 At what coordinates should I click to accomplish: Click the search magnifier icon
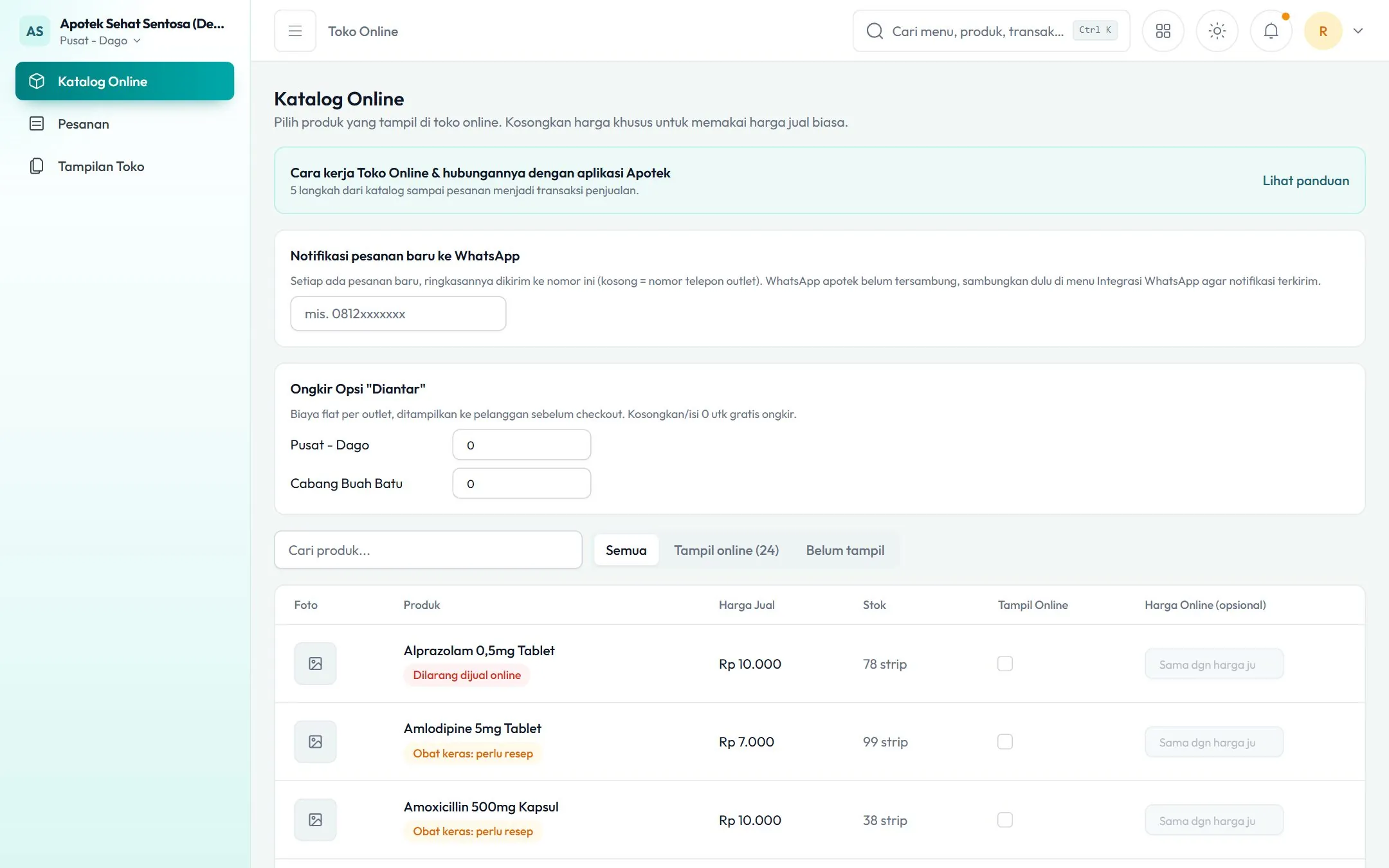coord(875,31)
